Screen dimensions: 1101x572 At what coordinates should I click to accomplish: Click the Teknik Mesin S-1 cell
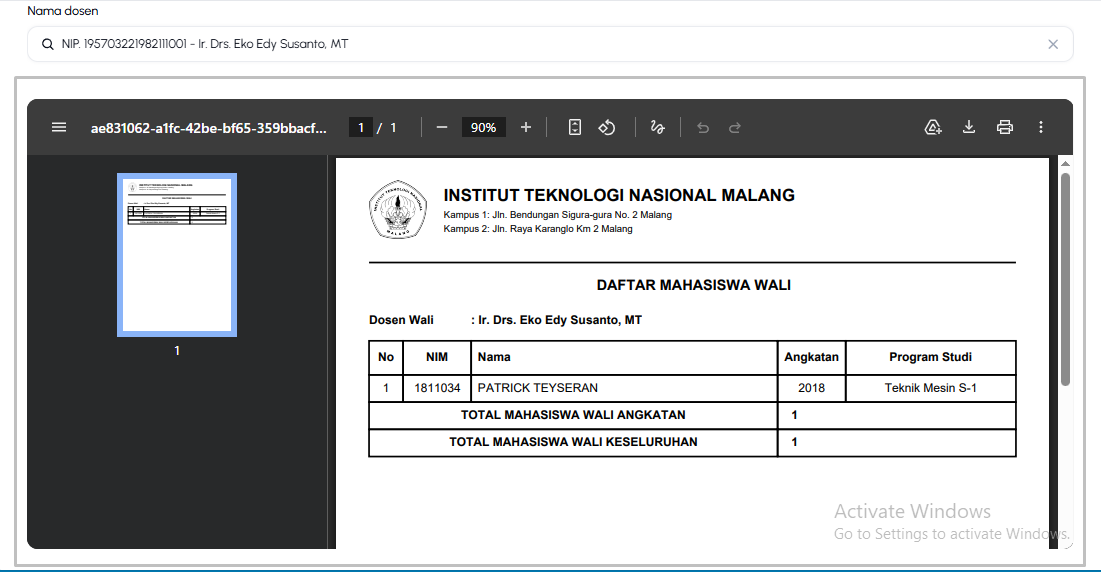click(930, 388)
